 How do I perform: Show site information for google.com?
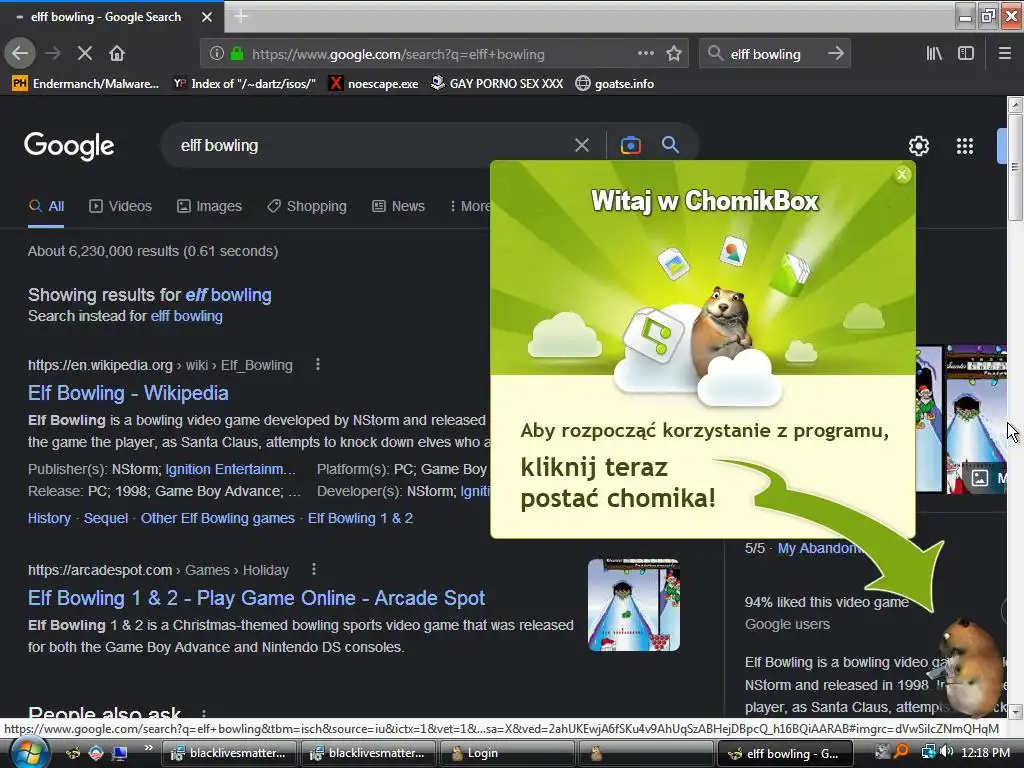(x=217, y=54)
